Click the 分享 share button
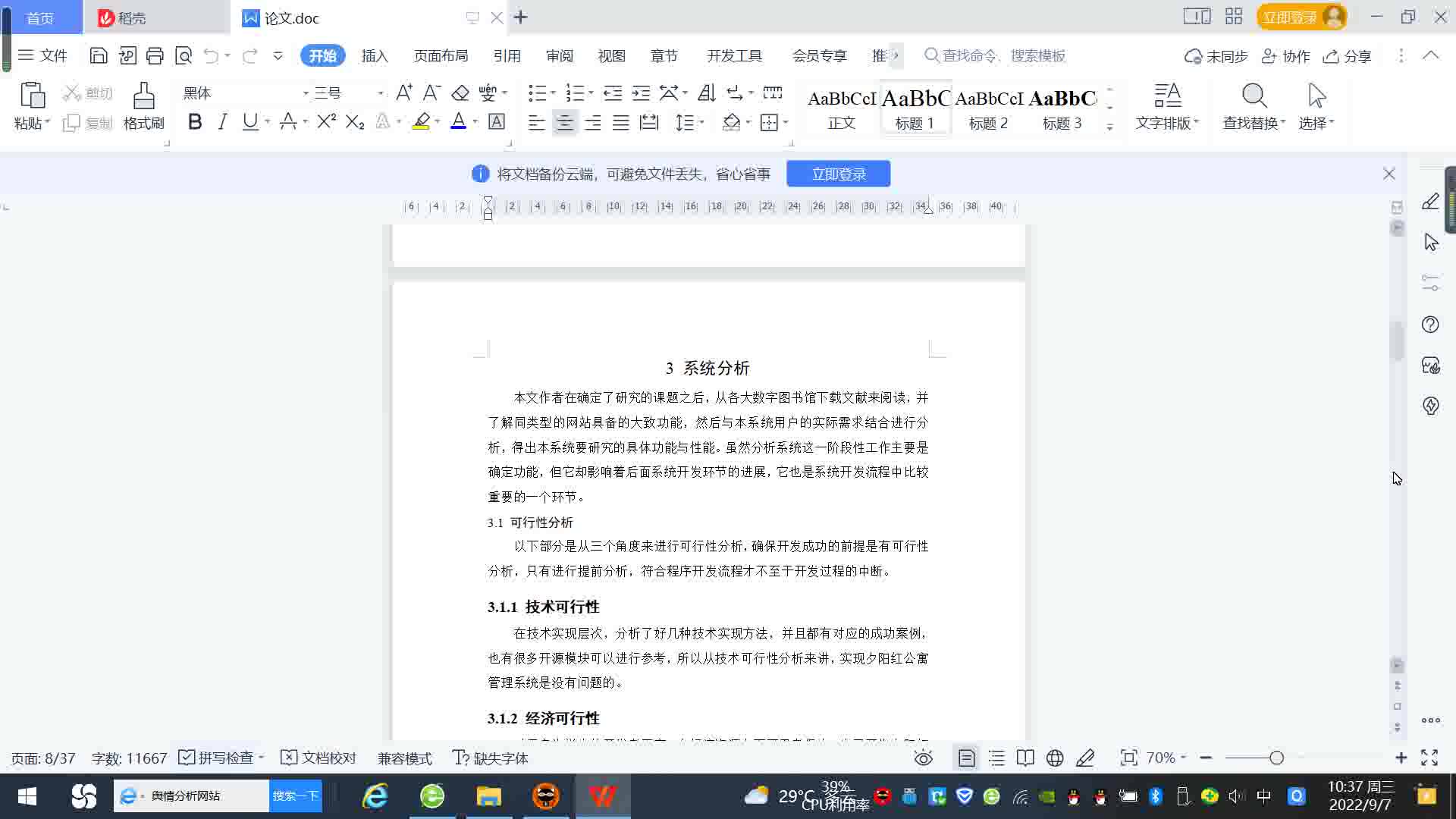Viewport: 1456px width, 819px height. pyautogui.click(x=1347, y=56)
